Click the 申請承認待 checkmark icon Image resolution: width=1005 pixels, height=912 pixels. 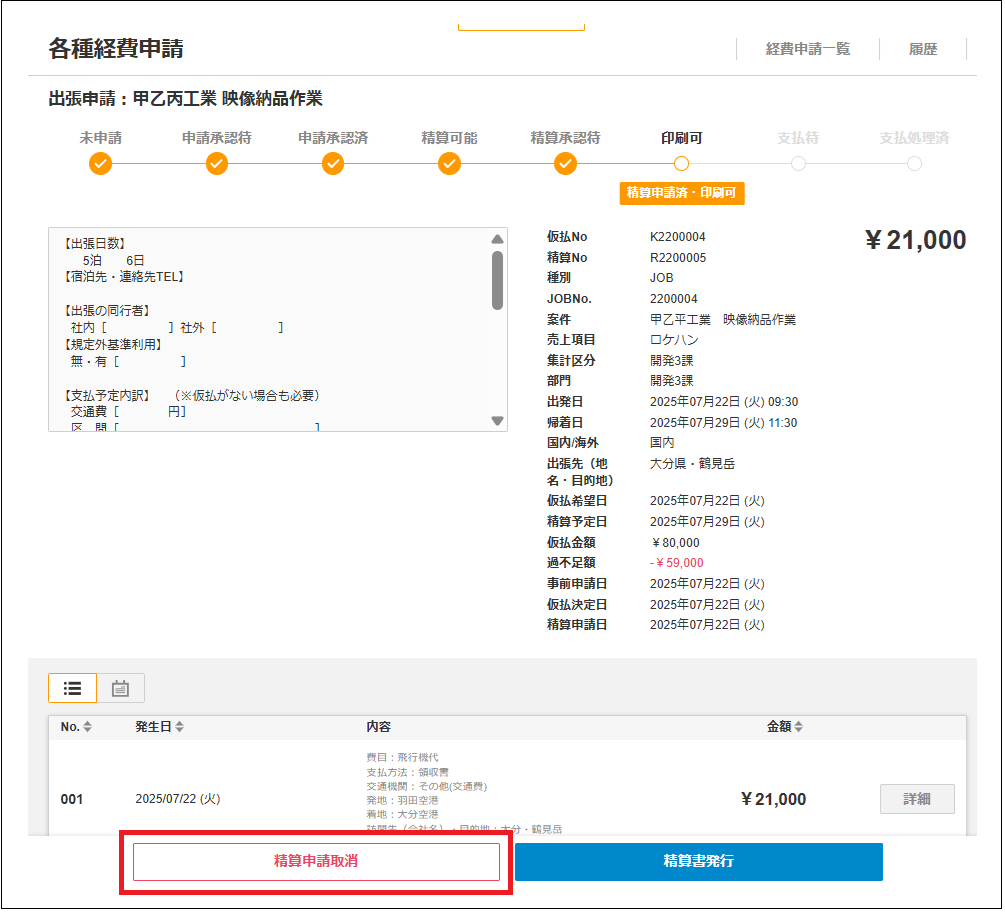216,163
